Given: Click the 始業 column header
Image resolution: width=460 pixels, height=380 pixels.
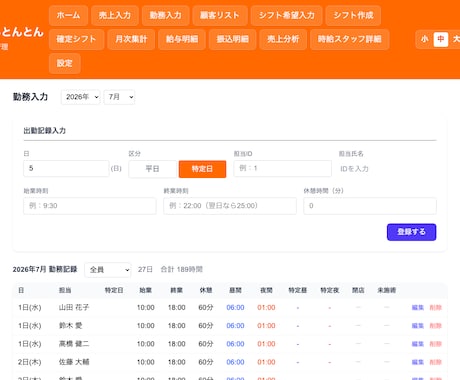Looking at the screenshot, I should tap(146, 290).
